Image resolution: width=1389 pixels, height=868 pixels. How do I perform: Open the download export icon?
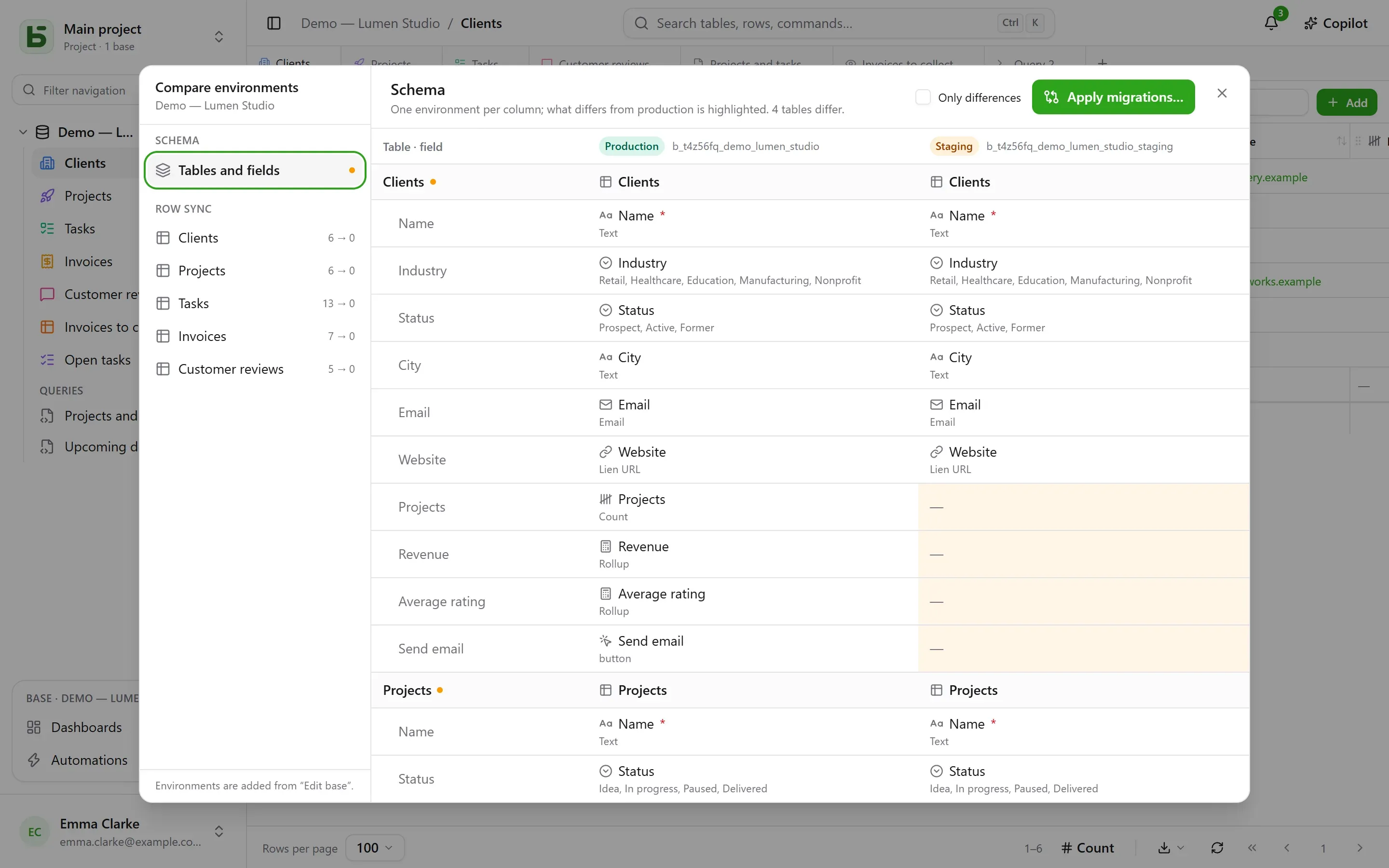(x=1164, y=848)
